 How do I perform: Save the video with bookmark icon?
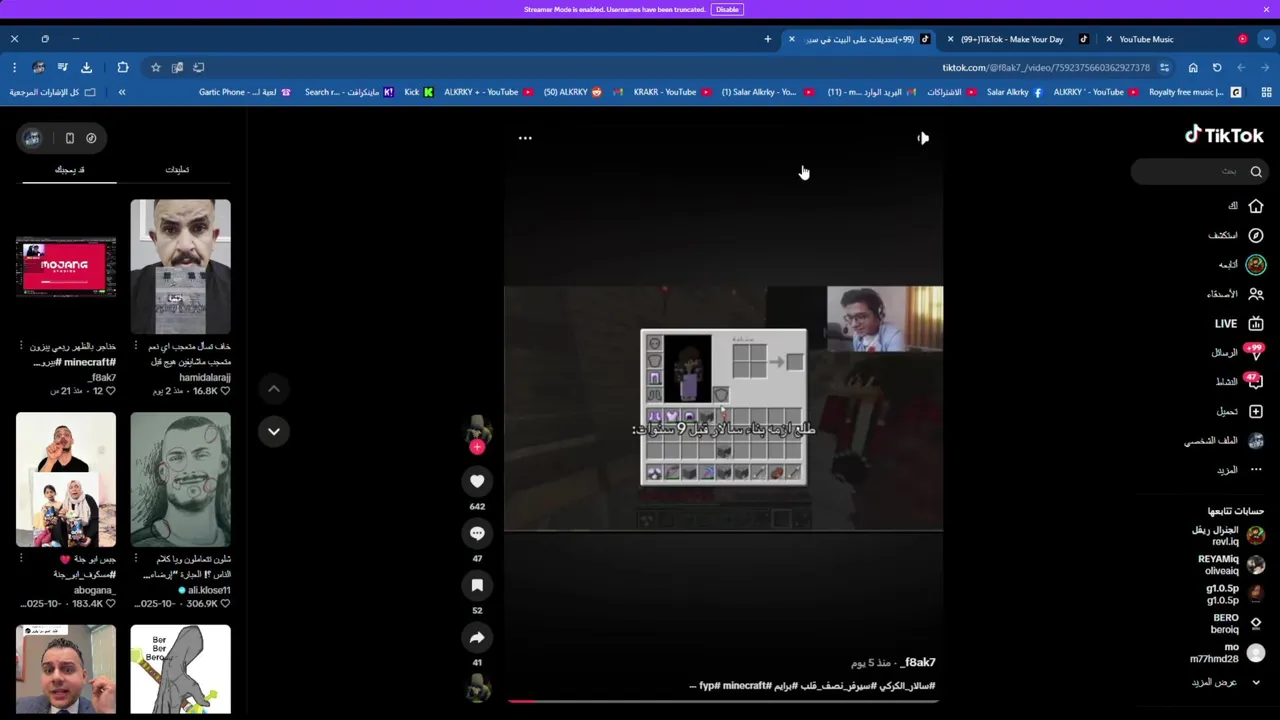(477, 585)
